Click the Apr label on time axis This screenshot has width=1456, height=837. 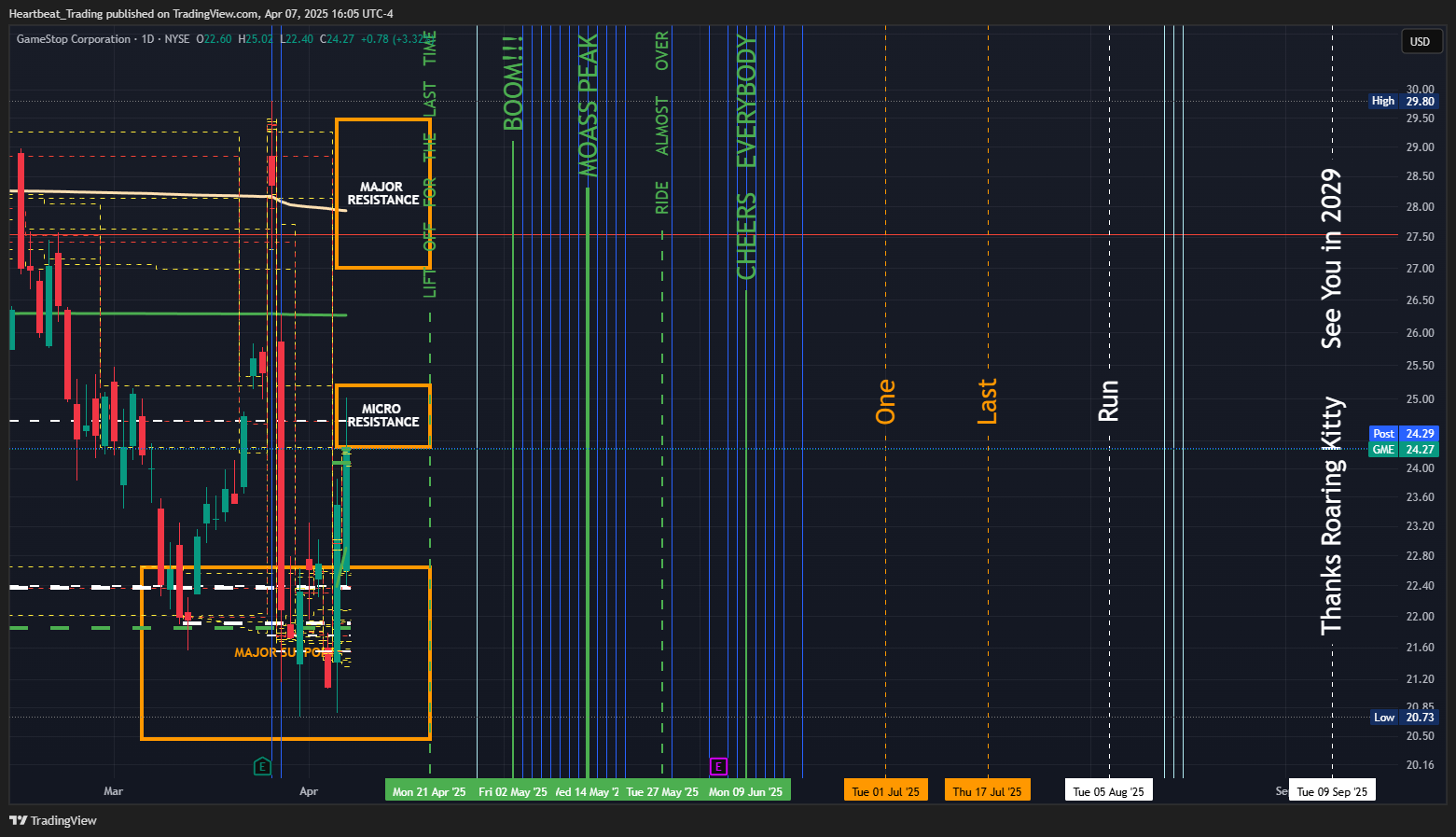click(309, 791)
